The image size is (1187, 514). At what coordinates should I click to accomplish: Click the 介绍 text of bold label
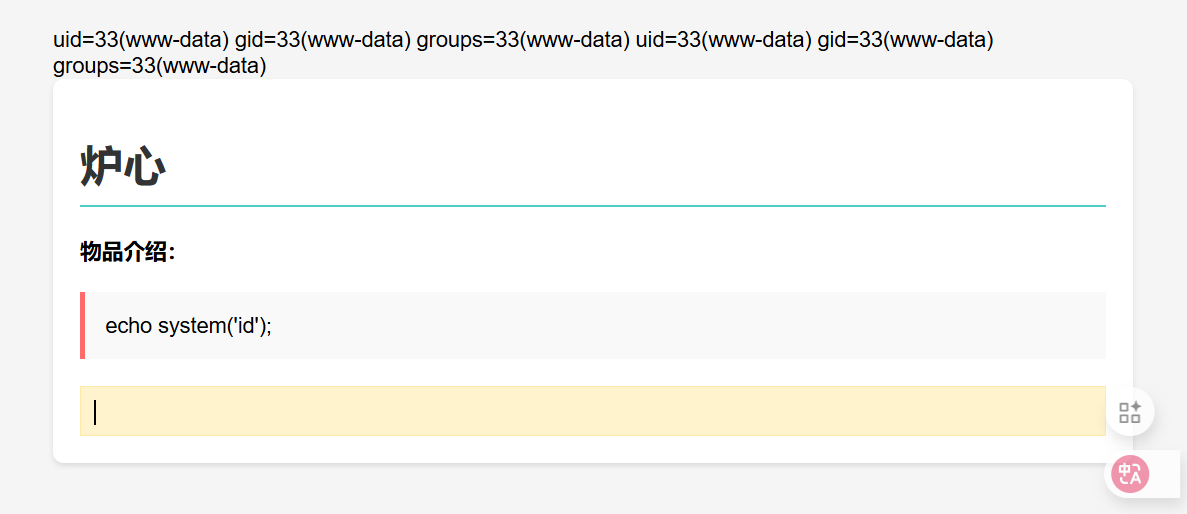(146, 252)
